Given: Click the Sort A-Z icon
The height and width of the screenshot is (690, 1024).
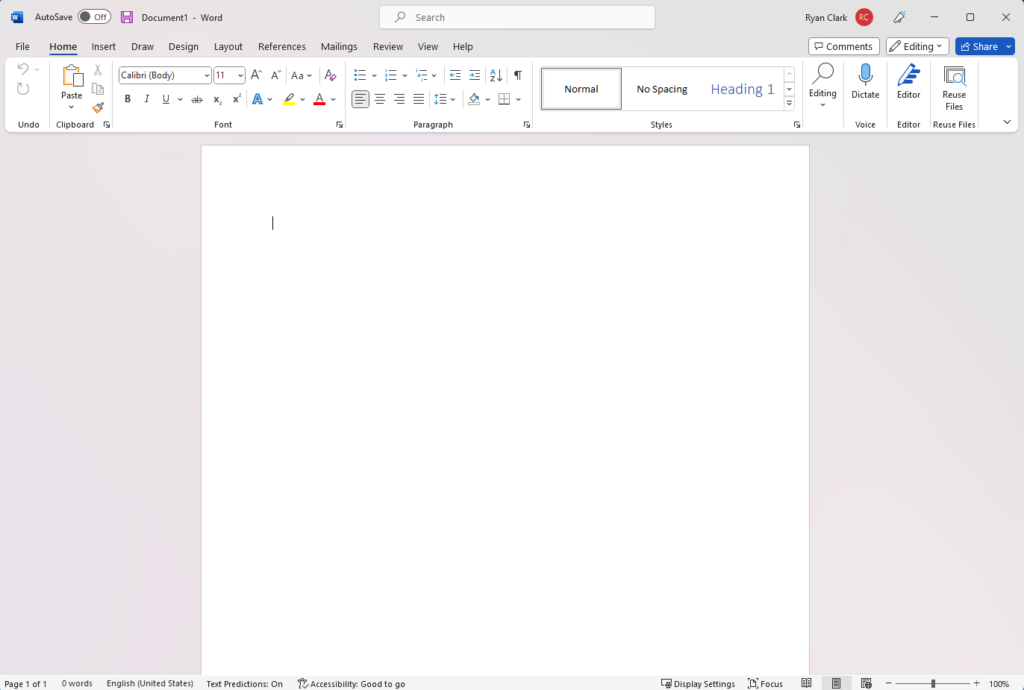Looking at the screenshot, I should point(496,75).
